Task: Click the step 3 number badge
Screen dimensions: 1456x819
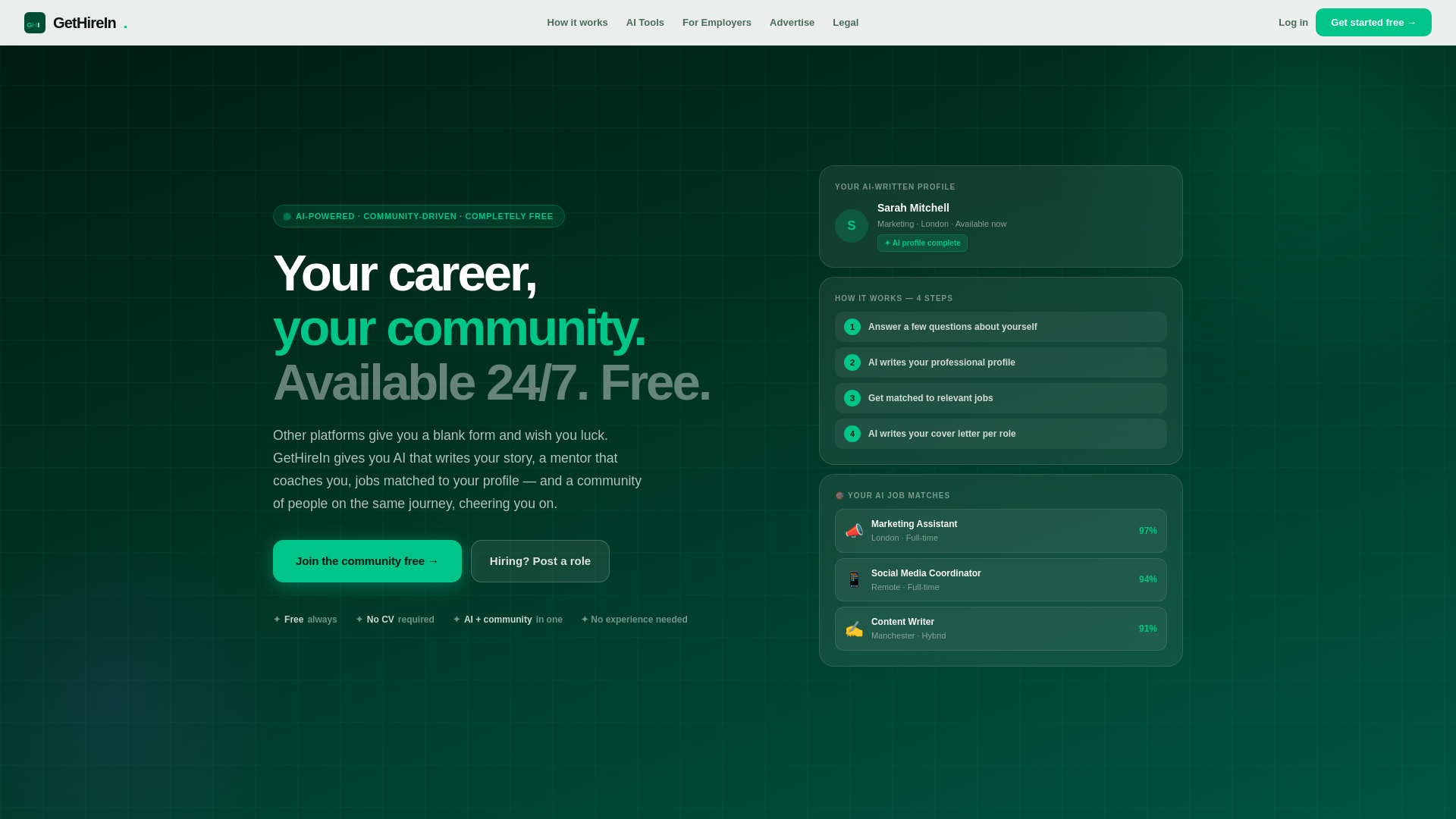Action: (852, 398)
